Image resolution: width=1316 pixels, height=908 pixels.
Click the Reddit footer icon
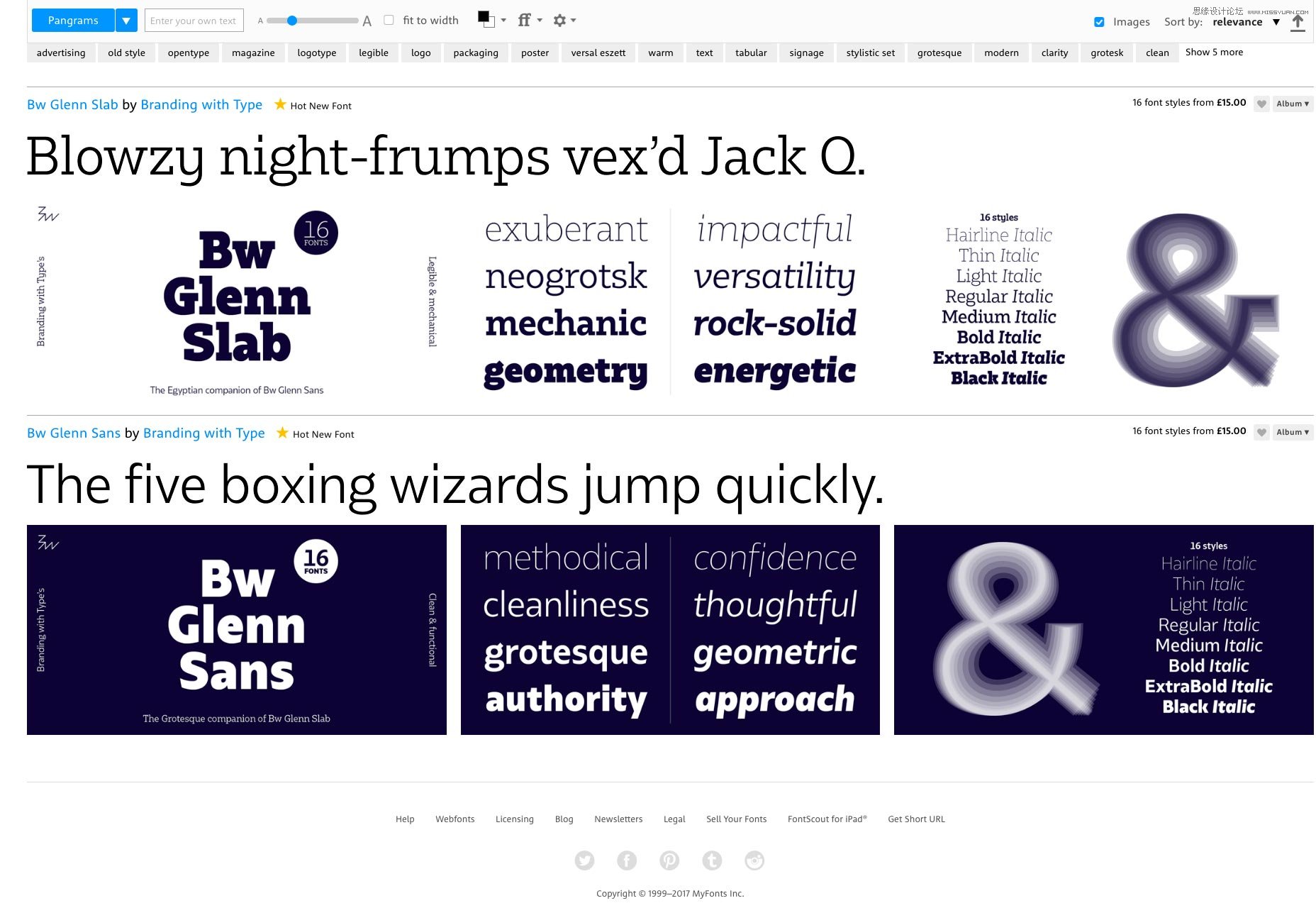[754, 860]
